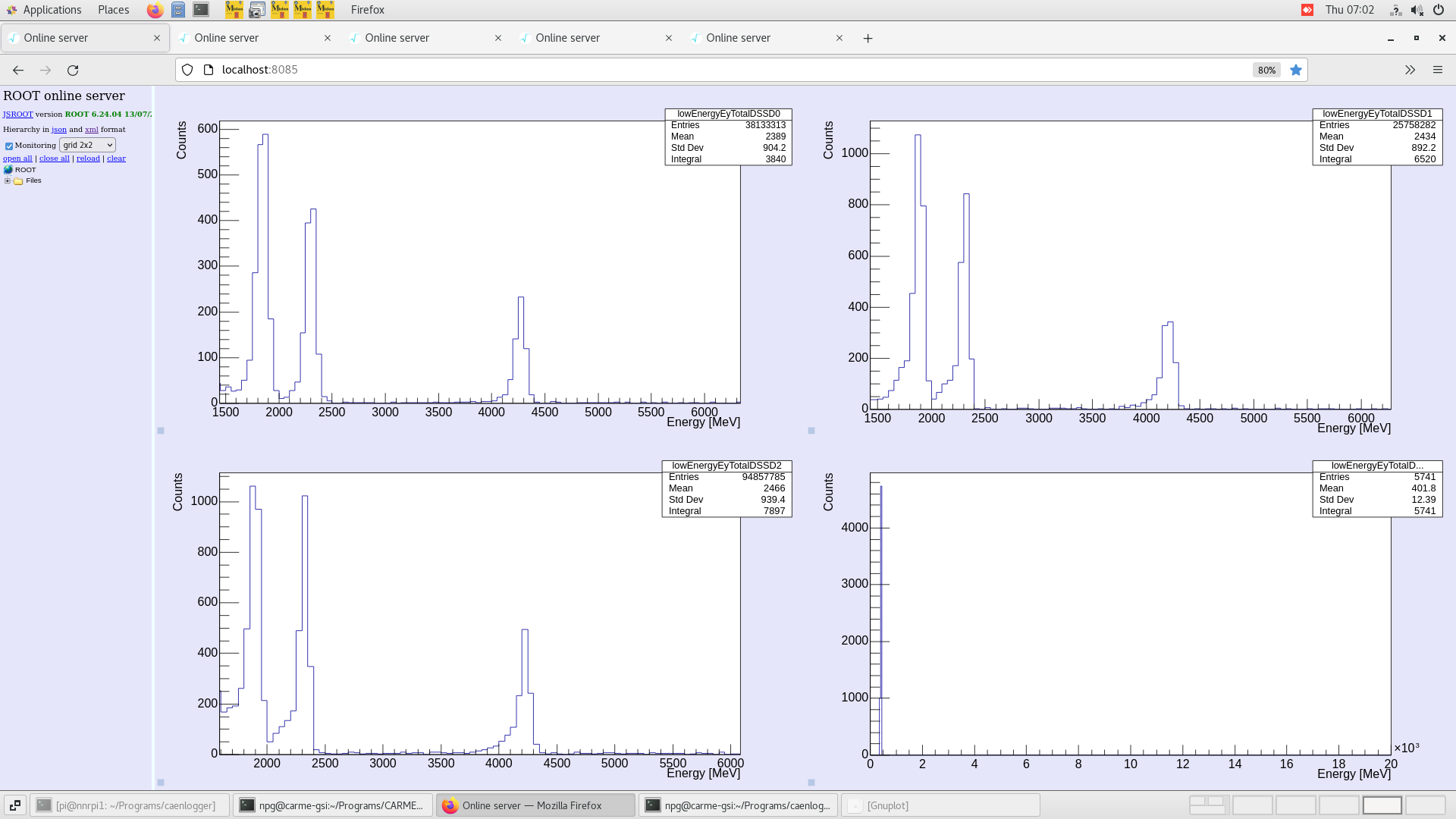The height and width of the screenshot is (819, 1456).
Task: Click the open all link
Action: coord(17,158)
